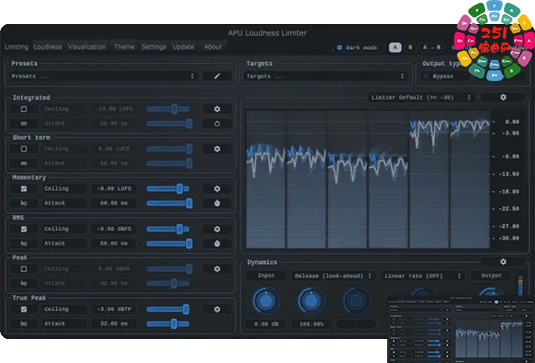Image resolution: width=535 pixels, height=363 pixels.
Task: Open the Targets dropdown
Action: 327,76
